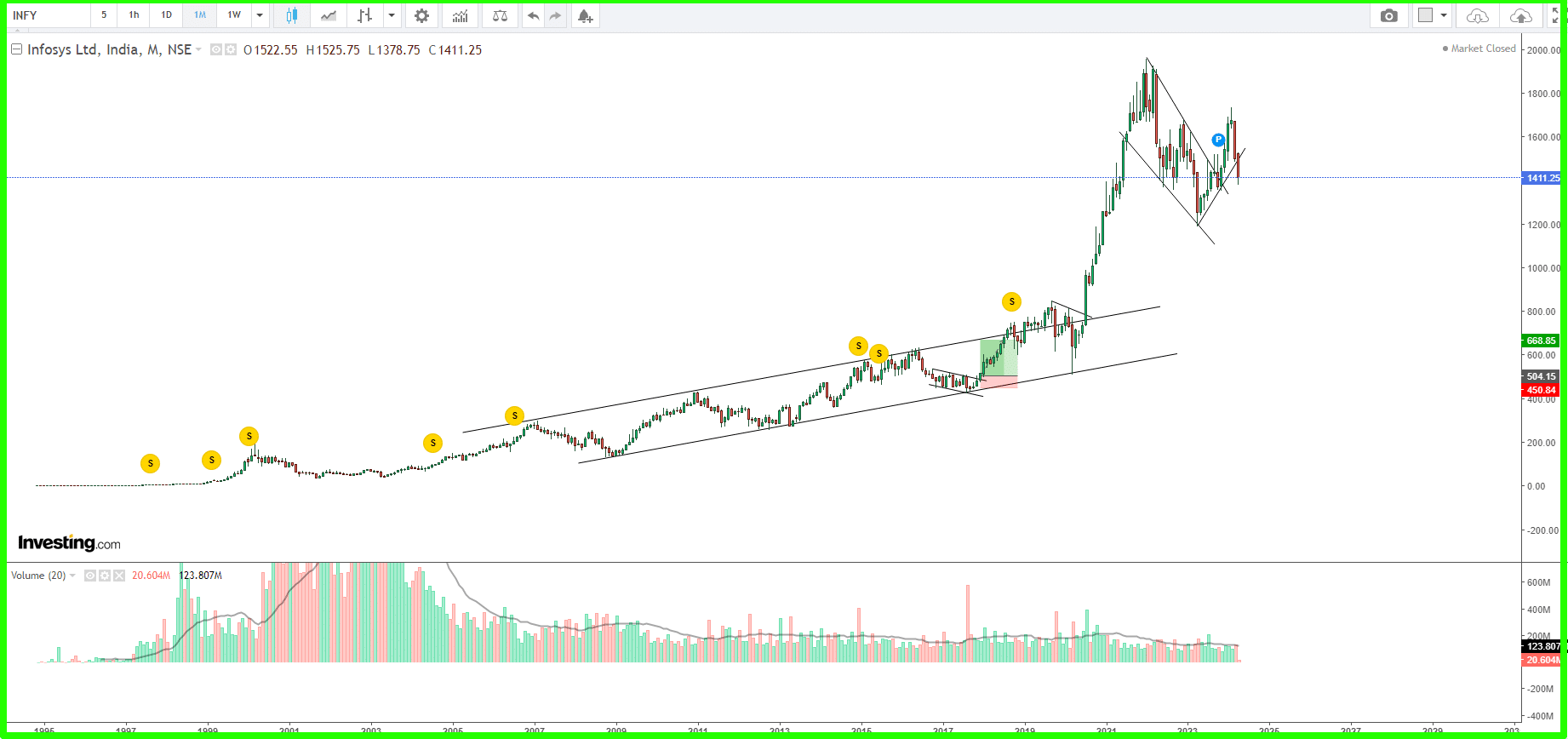Toggle visibility eye for Volume indicator
The width and height of the screenshot is (1568, 739).
pos(91,576)
